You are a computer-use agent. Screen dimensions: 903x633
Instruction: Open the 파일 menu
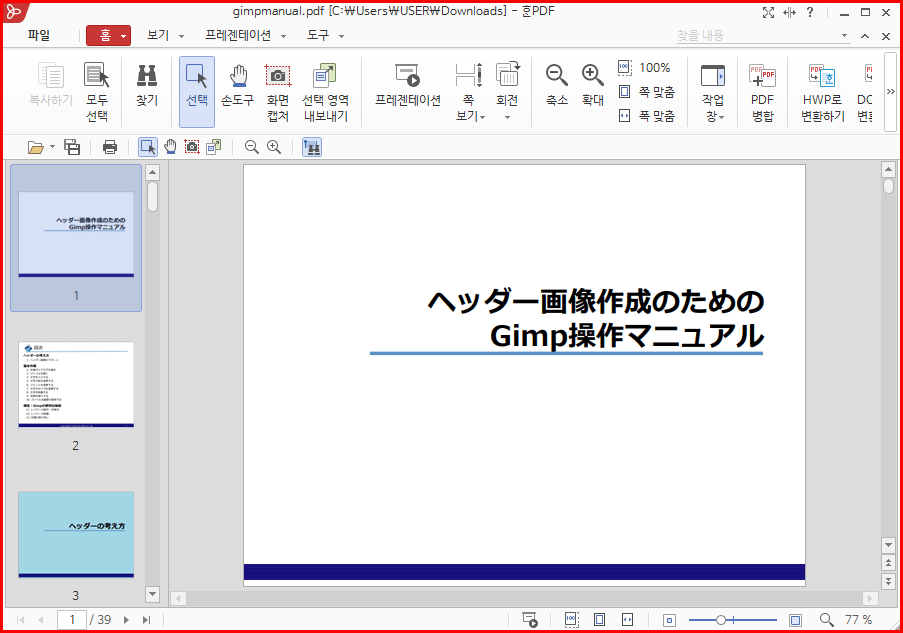(x=39, y=36)
